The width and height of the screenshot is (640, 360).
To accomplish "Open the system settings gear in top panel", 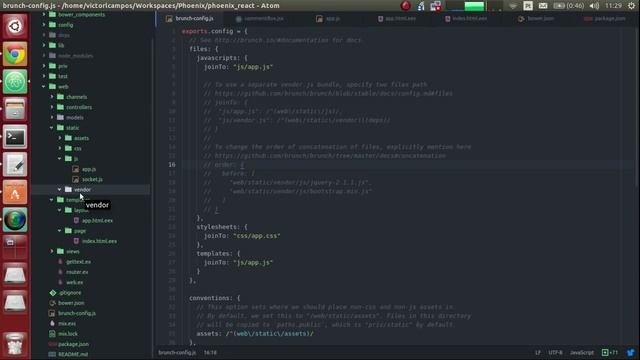I will click(631, 6).
